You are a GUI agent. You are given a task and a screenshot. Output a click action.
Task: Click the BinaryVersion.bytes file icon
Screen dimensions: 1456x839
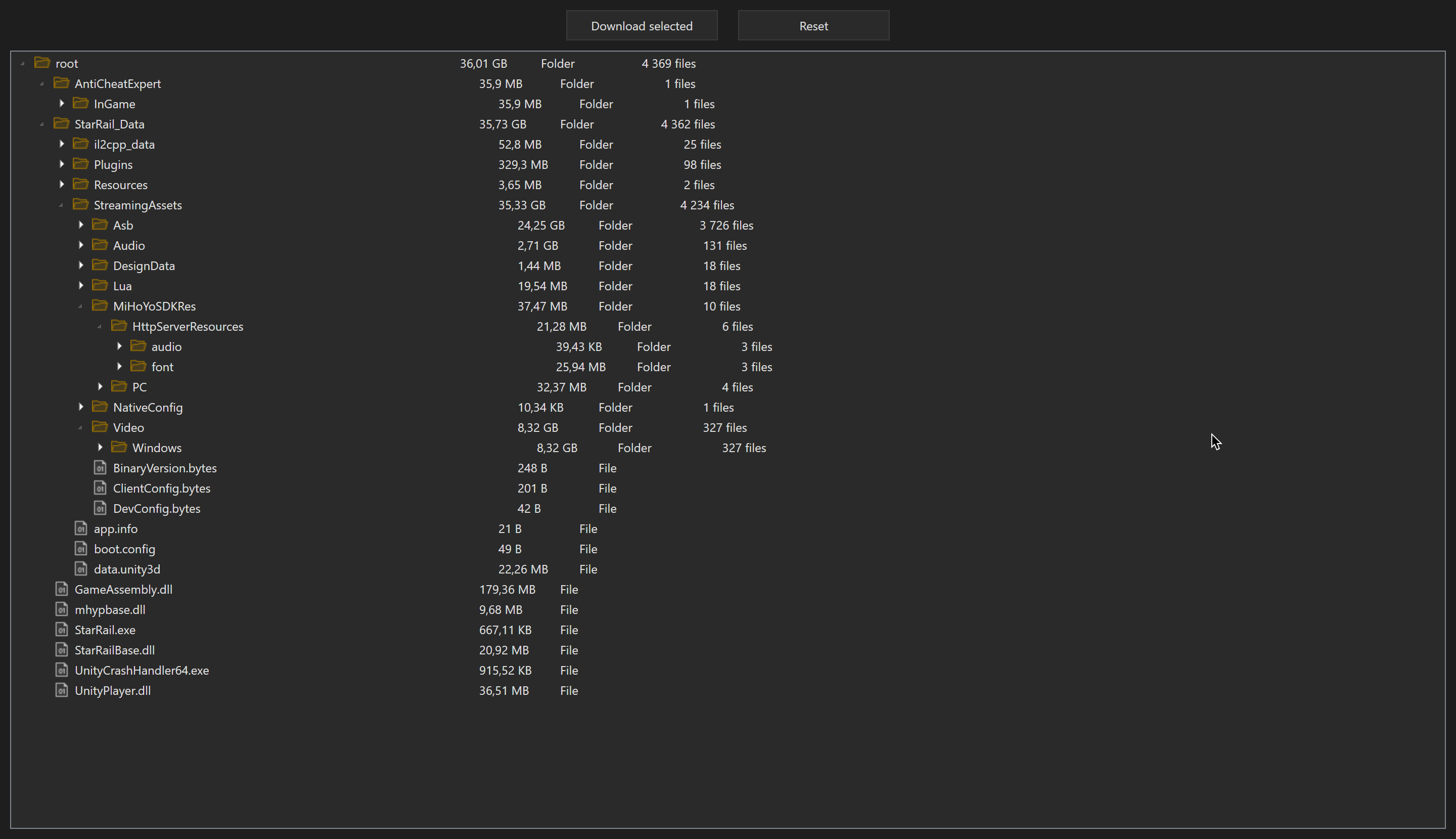point(100,467)
